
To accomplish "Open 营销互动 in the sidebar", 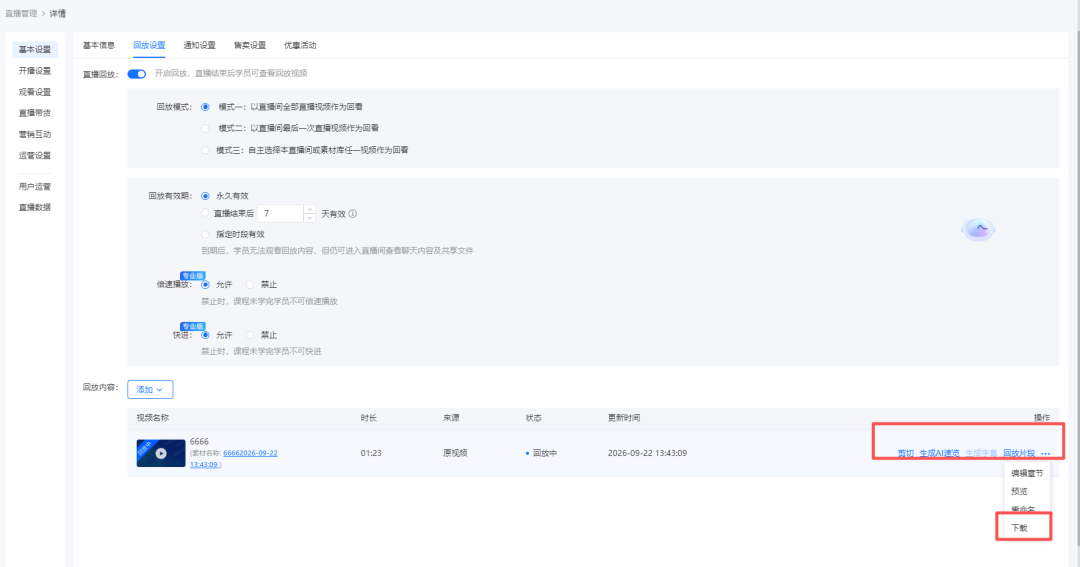I will point(34,134).
